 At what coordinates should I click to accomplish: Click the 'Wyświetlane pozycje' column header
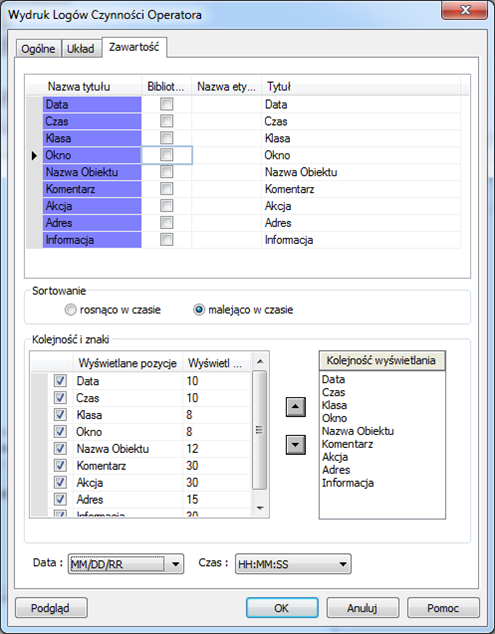coord(128,363)
